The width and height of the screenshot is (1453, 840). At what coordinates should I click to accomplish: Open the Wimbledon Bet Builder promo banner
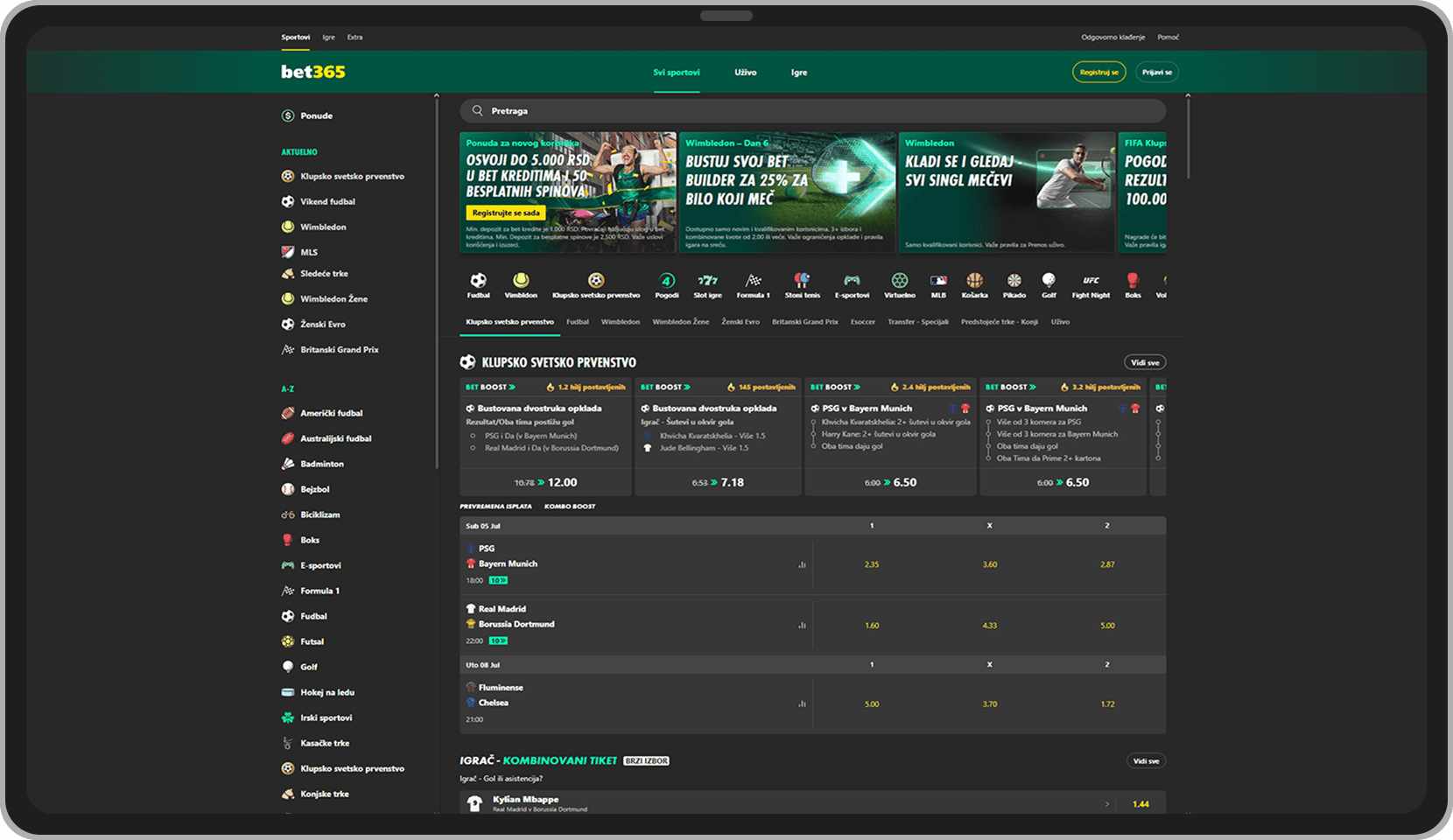click(788, 192)
